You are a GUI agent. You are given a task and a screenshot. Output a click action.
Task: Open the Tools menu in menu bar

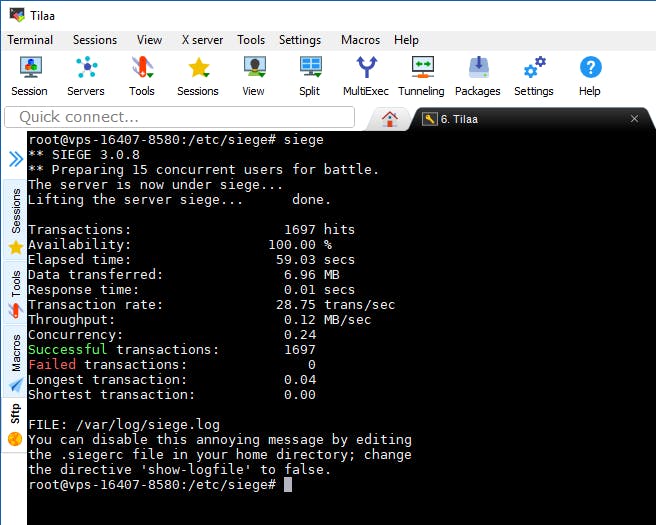coord(251,40)
